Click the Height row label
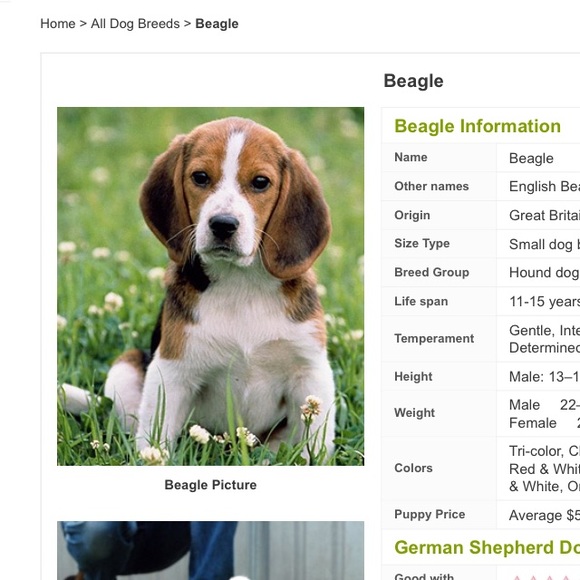This screenshot has width=580, height=580. pos(413,377)
